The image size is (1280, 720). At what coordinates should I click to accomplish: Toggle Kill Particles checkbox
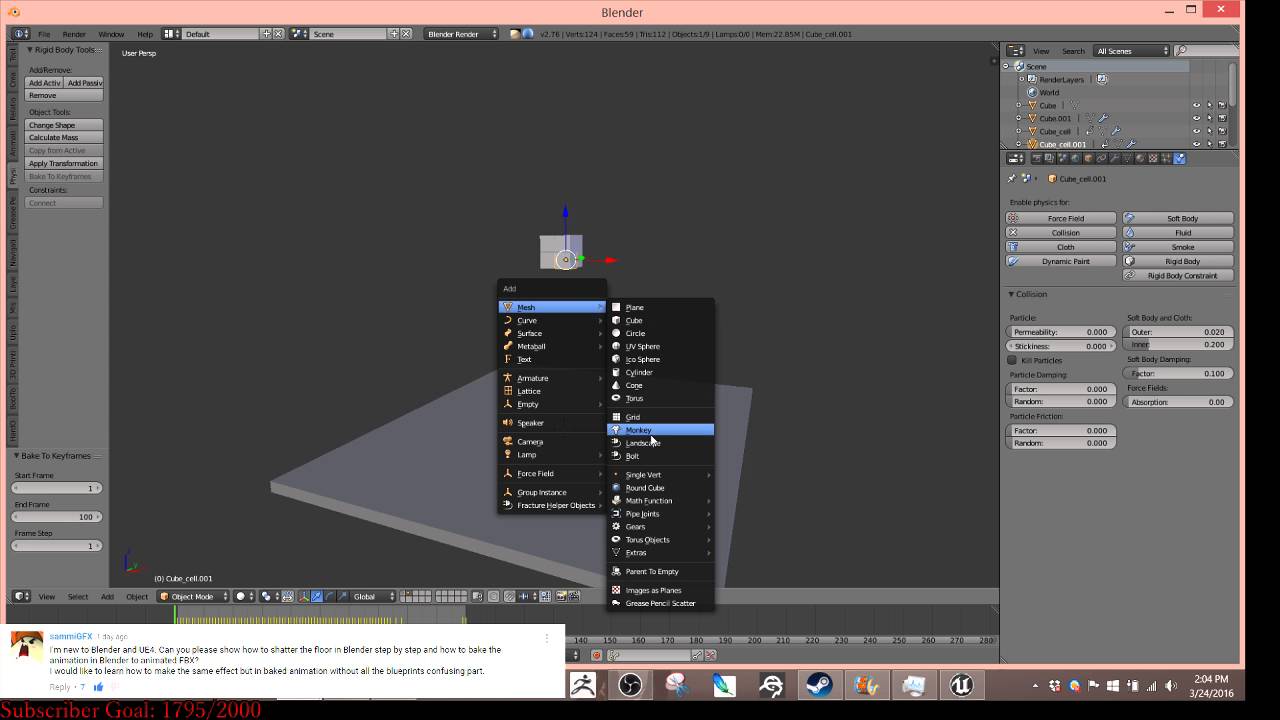pos(1012,360)
